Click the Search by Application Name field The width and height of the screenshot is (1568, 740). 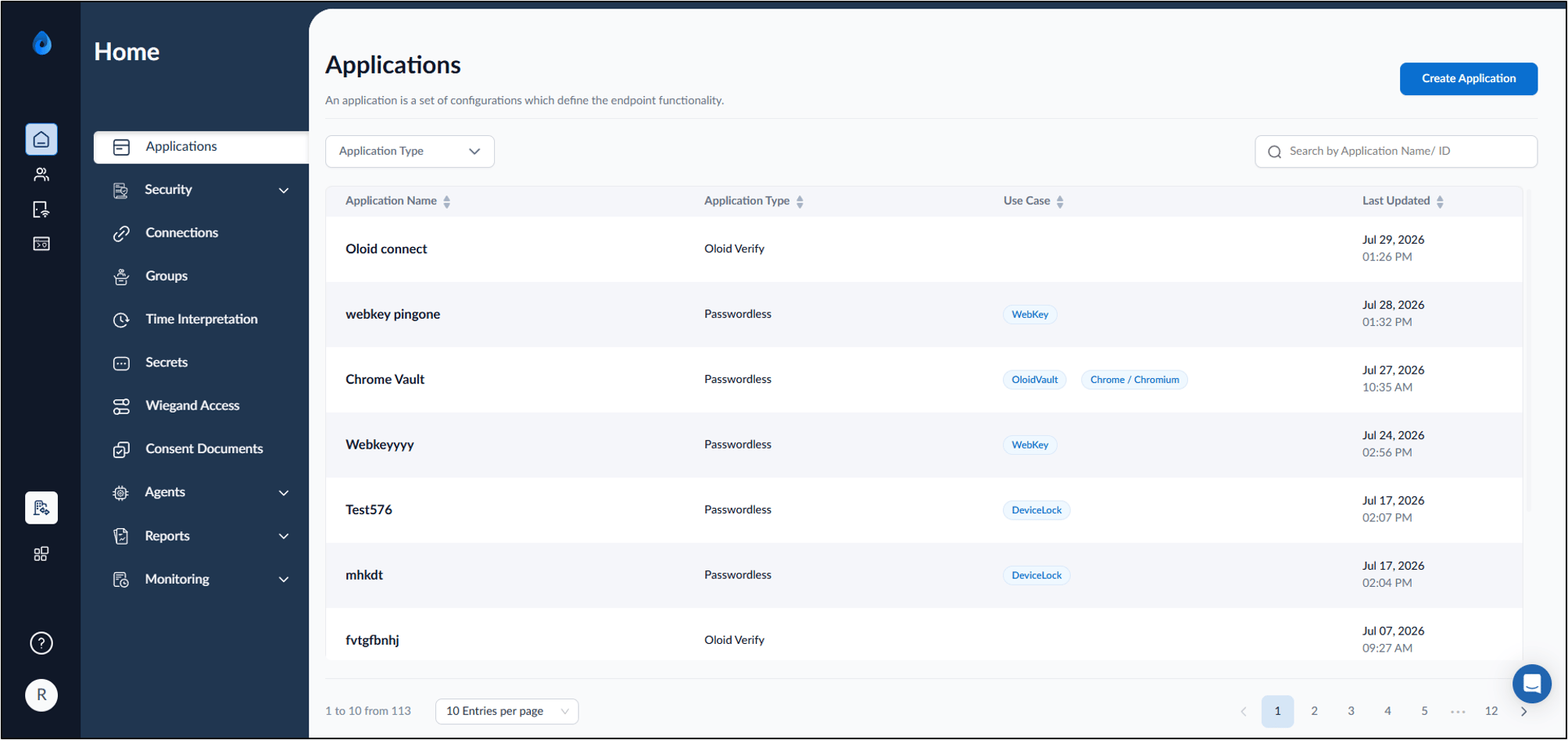[1396, 152]
